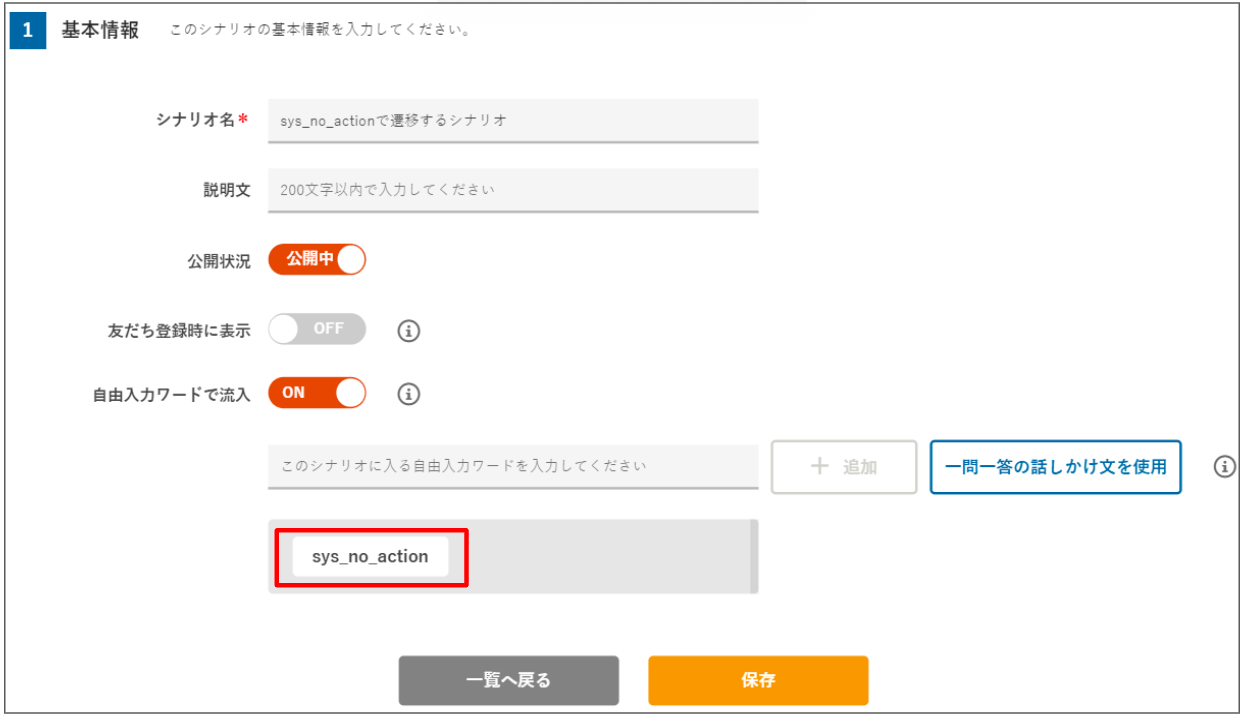Enable the 友だち登録時に表示 toggle
The height and width of the screenshot is (718, 1245).
pos(317,329)
